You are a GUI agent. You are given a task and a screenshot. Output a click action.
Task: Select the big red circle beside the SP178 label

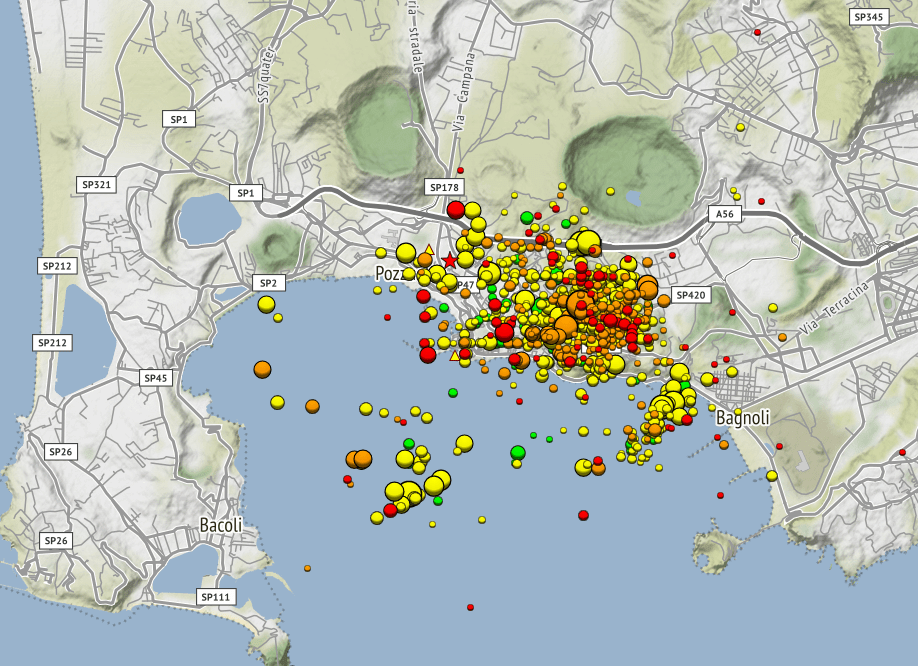[x=455, y=210]
